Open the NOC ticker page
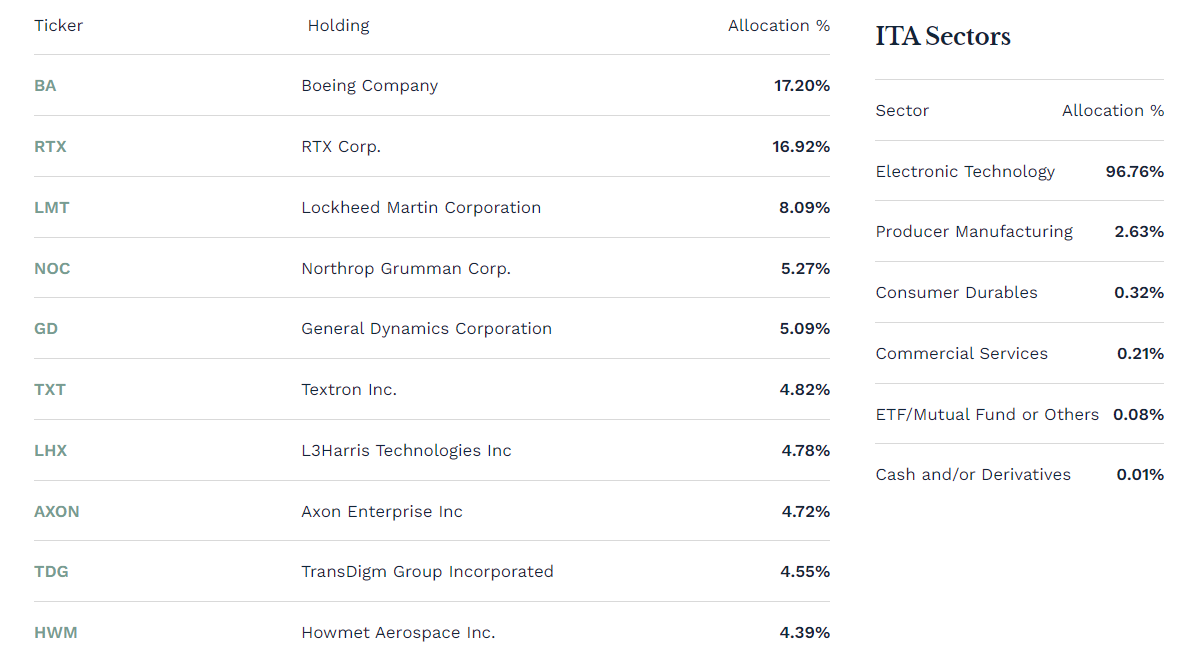Image resolution: width=1190 pixels, height=665 pixels. 52,268
